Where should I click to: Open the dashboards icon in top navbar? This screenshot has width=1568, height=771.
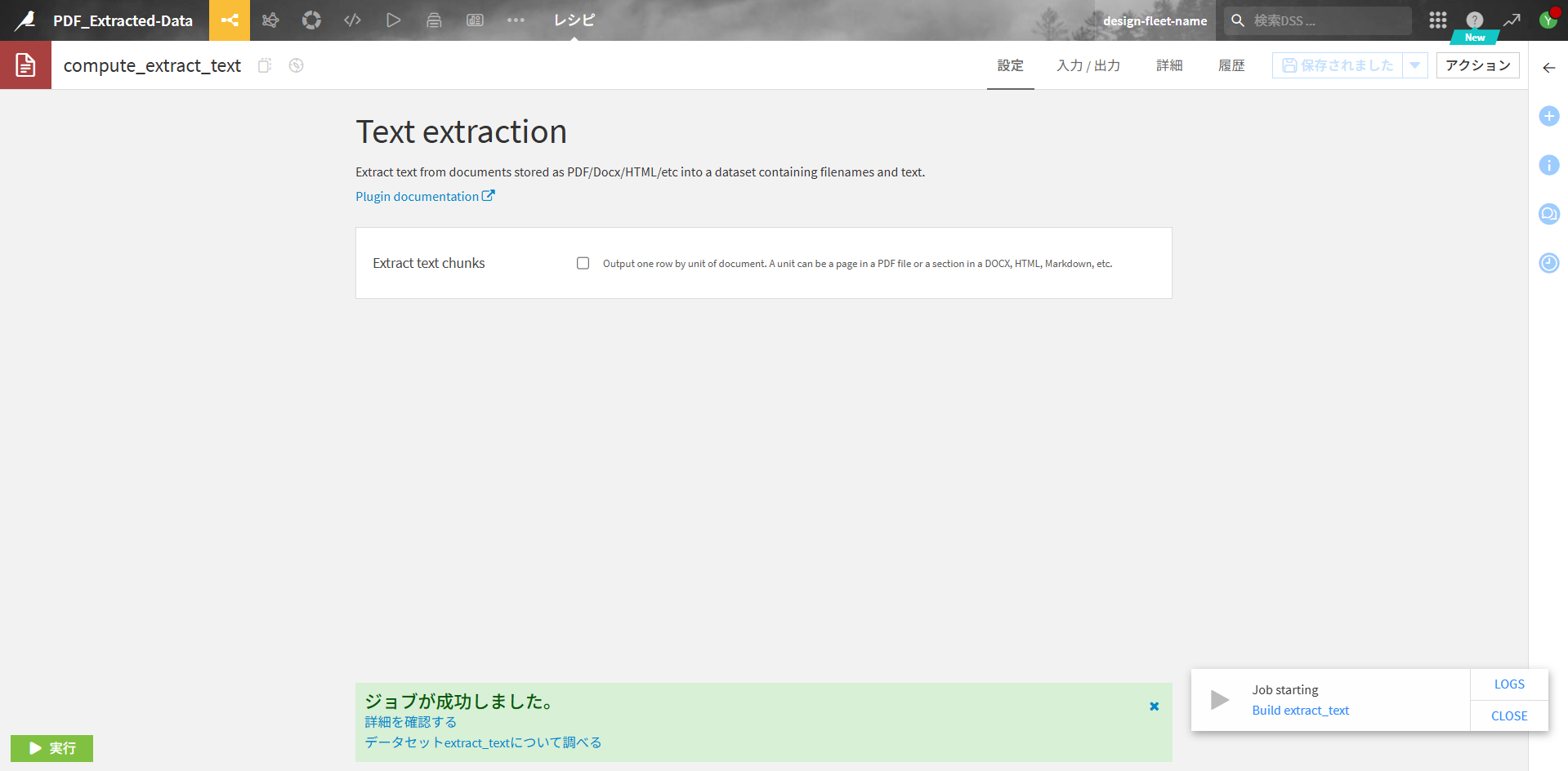click(475, 20)
